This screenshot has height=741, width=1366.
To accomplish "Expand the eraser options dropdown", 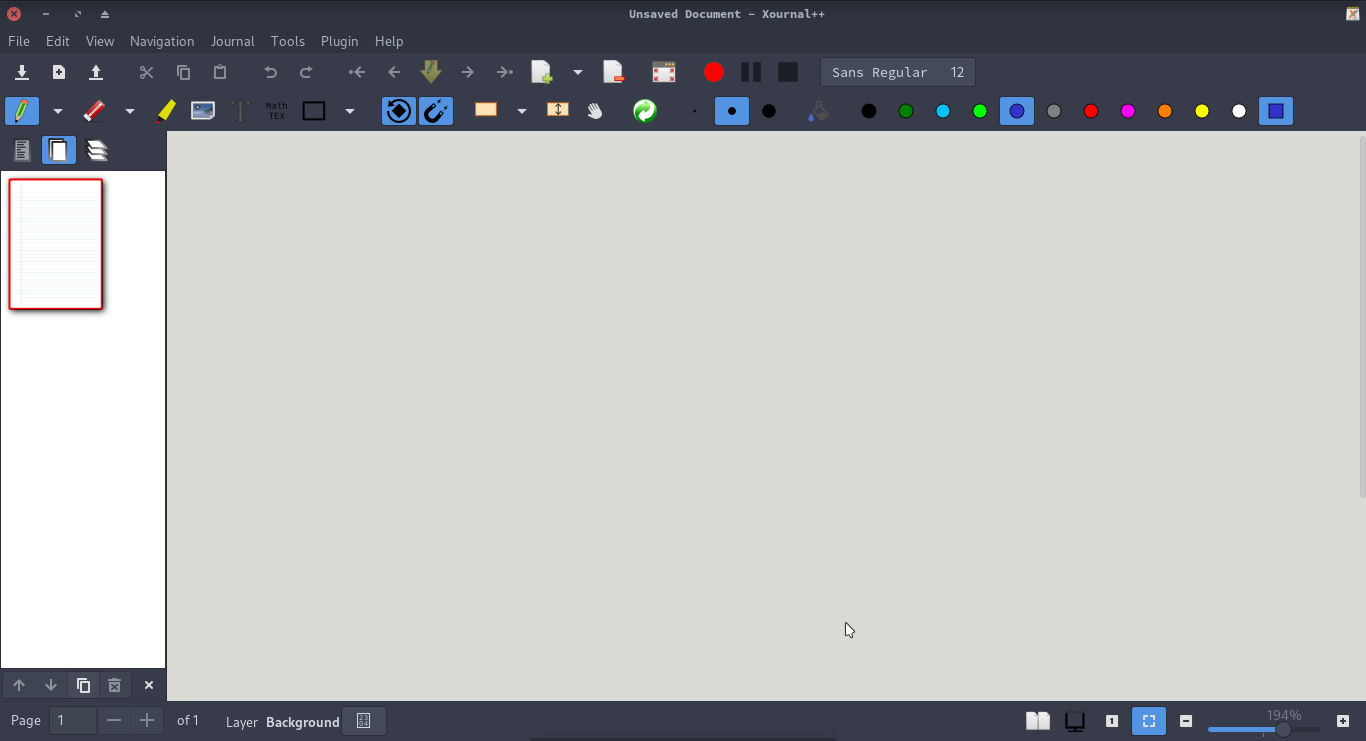I will coord(129,111).
